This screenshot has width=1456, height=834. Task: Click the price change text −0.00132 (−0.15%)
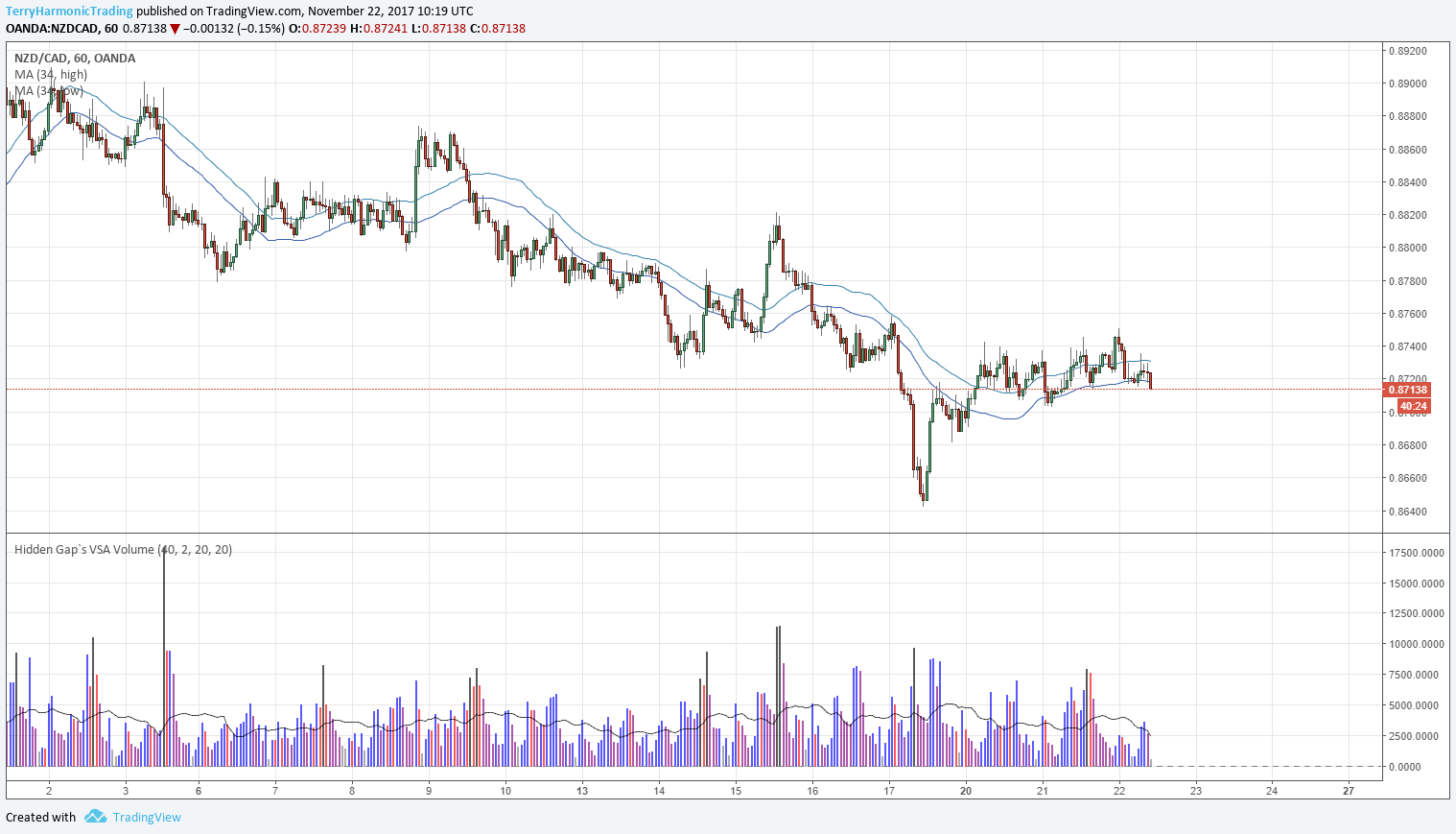coord(234,29)
